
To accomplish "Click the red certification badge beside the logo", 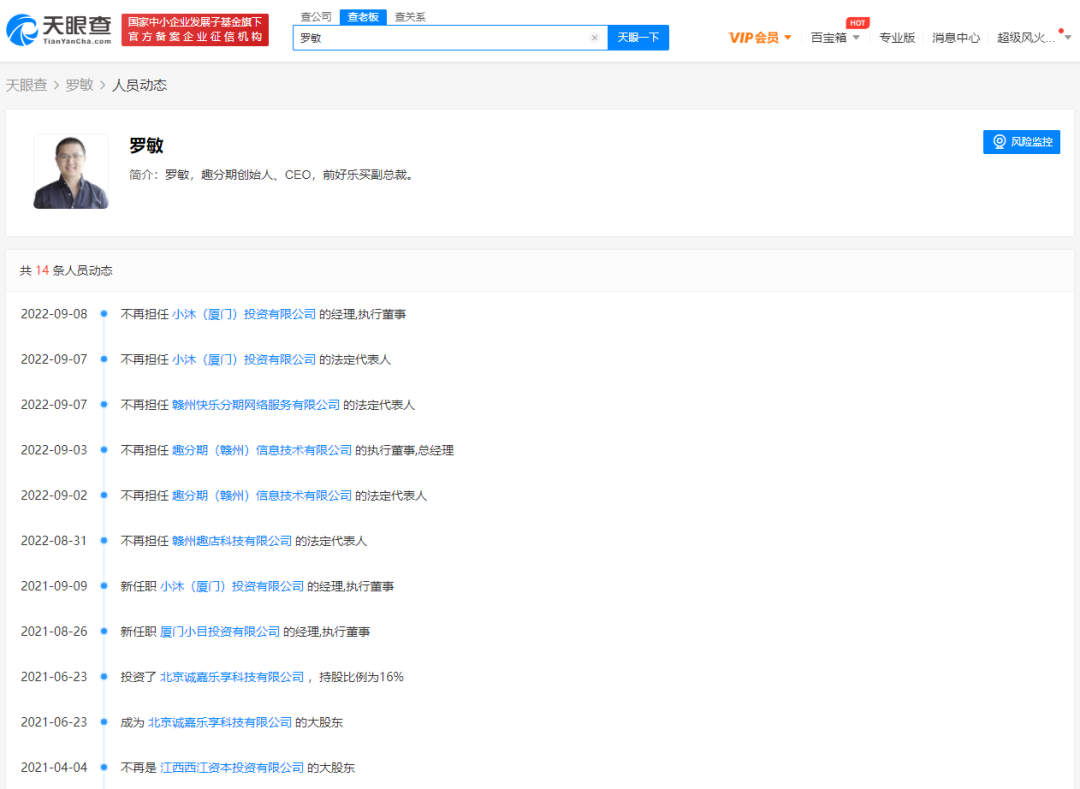I will coord(195,30).
